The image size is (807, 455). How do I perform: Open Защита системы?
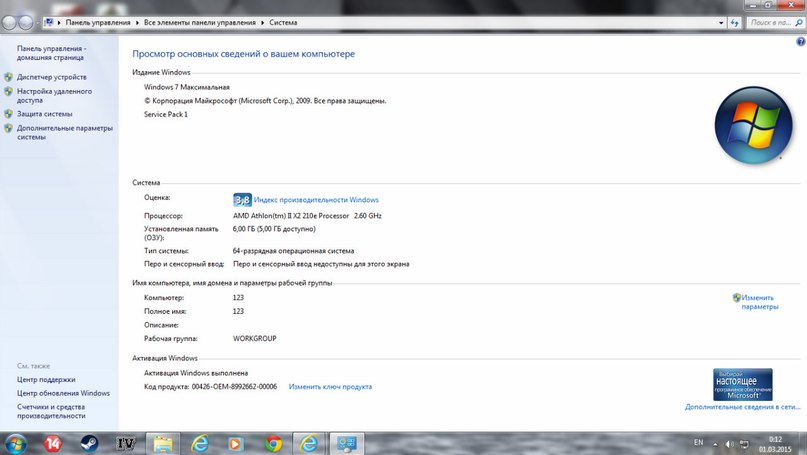coord(44,114)
